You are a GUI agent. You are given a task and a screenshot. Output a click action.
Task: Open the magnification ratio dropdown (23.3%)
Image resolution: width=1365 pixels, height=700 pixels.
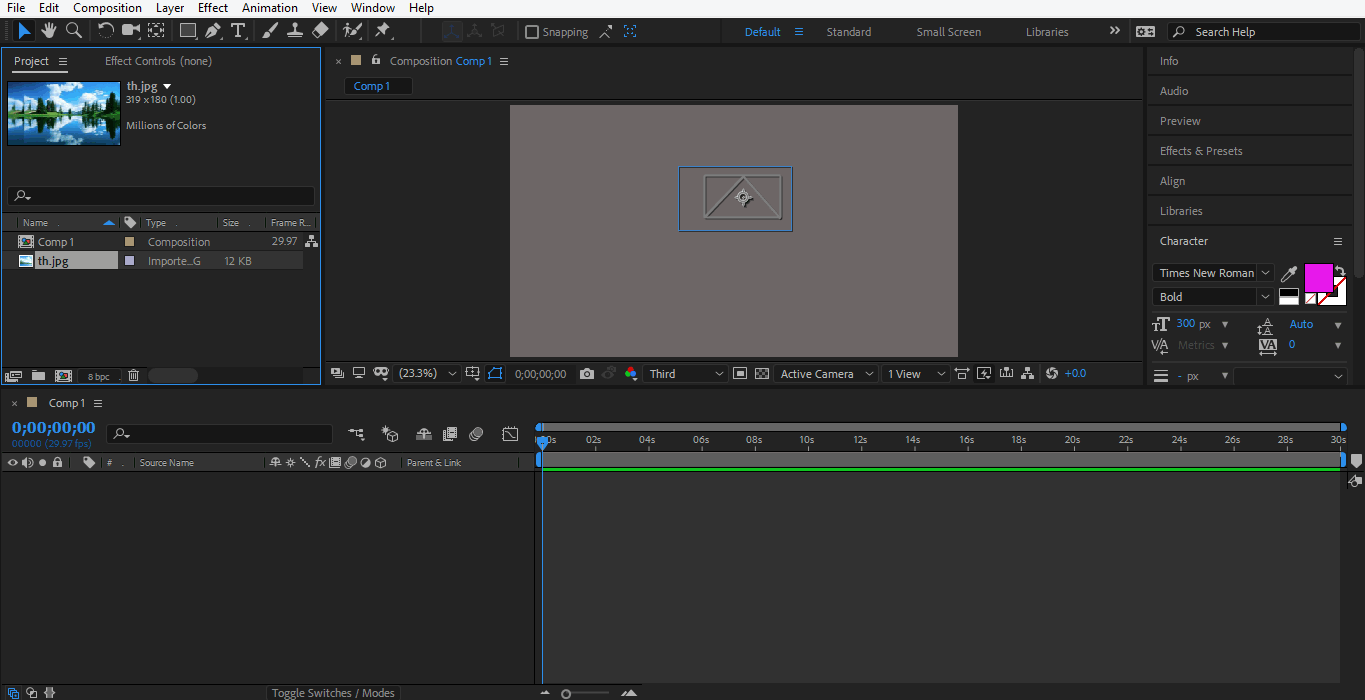point(427,374)
